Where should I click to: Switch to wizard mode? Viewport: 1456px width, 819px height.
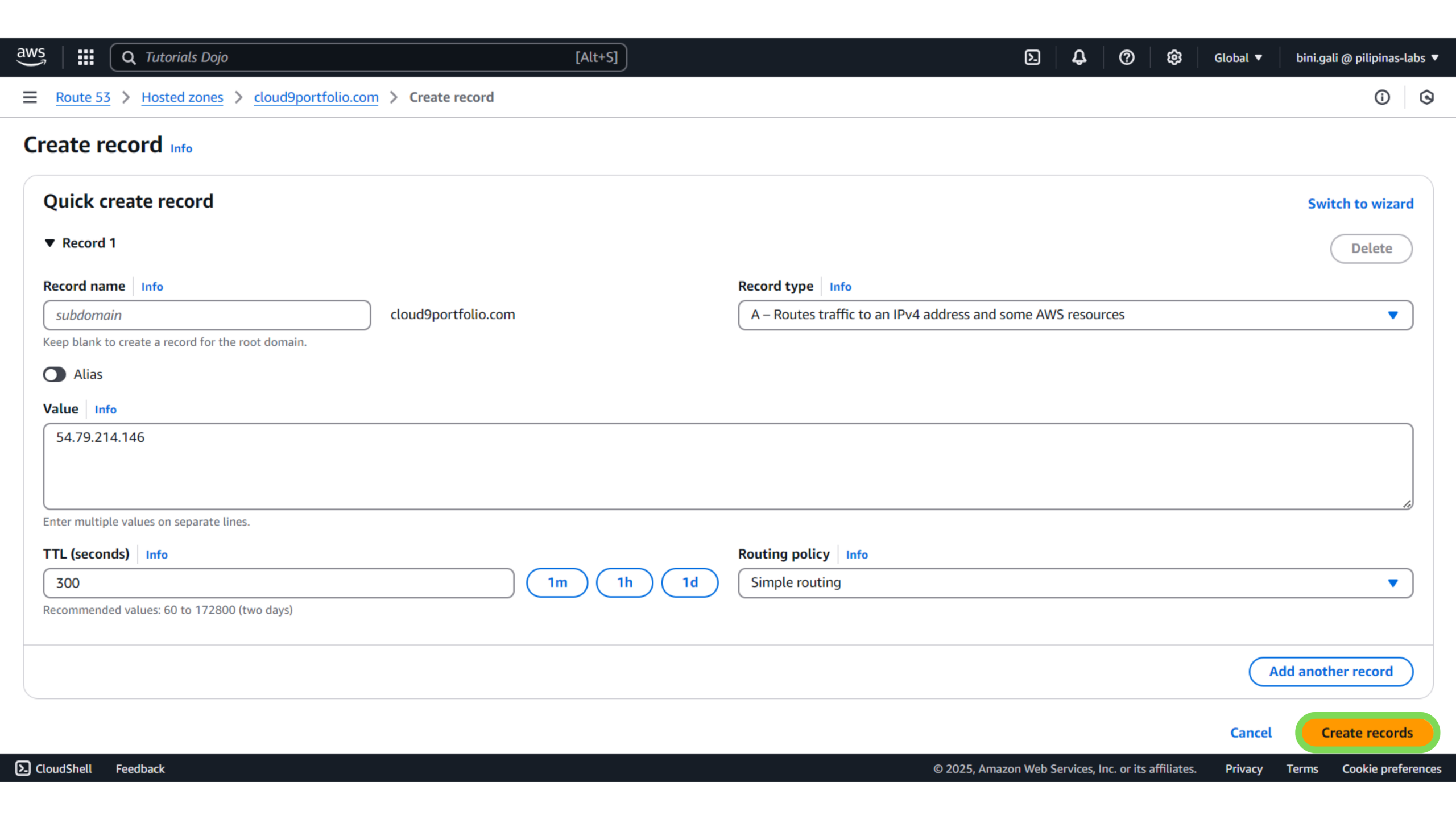1360,204
